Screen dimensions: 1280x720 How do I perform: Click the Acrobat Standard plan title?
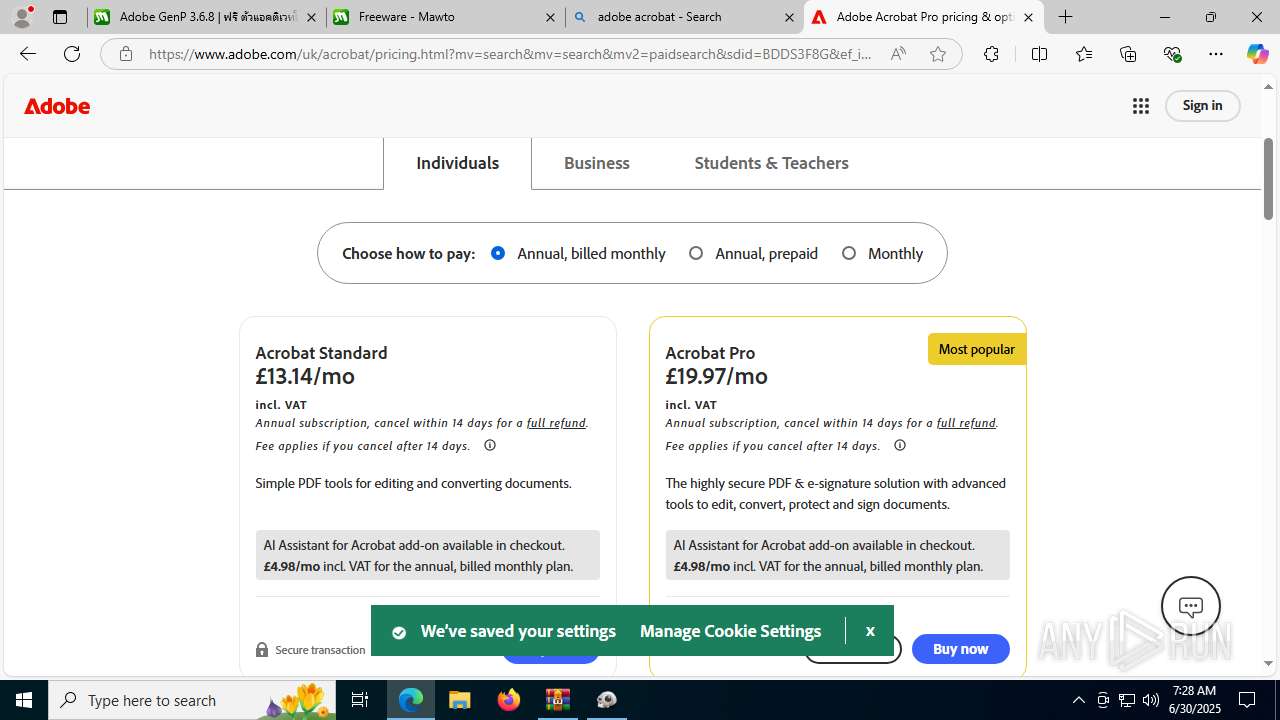(x=321, y=353)
